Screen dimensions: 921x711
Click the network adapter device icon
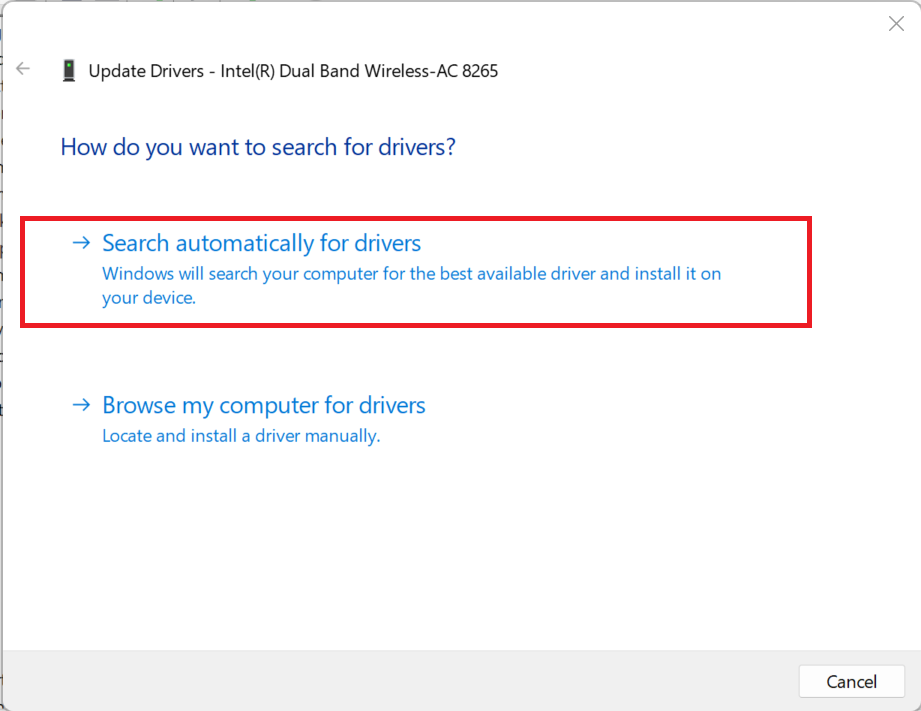(69, 71)
